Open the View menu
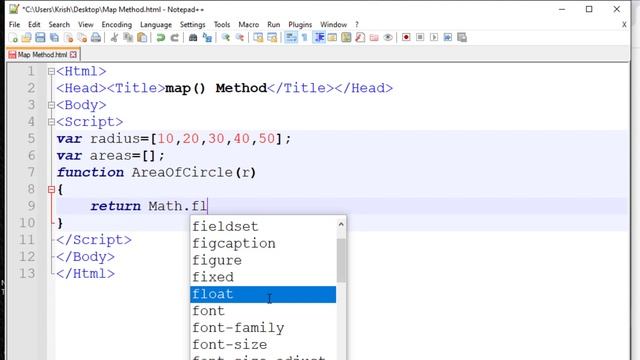This screenshot has height=360, width=640. (86, 24)
